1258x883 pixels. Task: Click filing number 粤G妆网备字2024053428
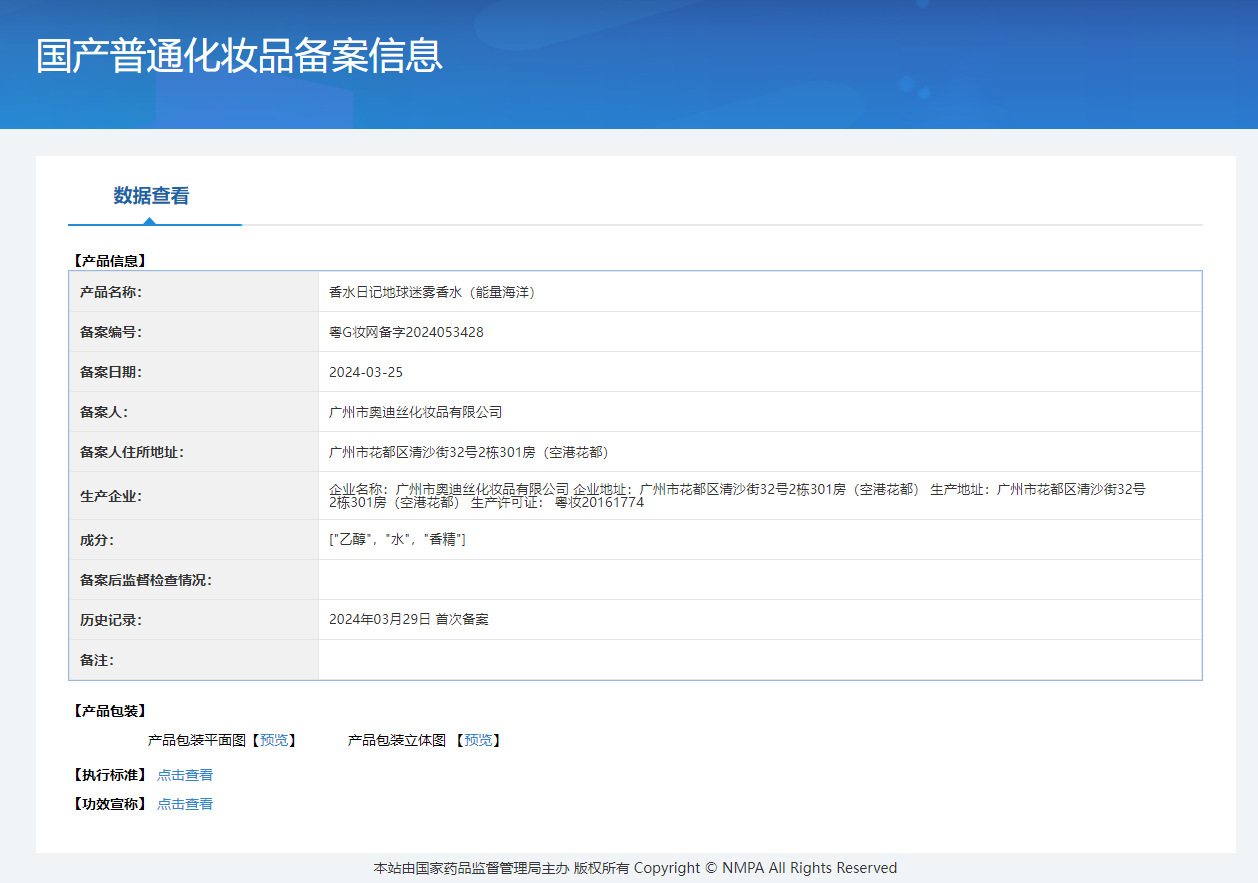[x=406, y=332]
